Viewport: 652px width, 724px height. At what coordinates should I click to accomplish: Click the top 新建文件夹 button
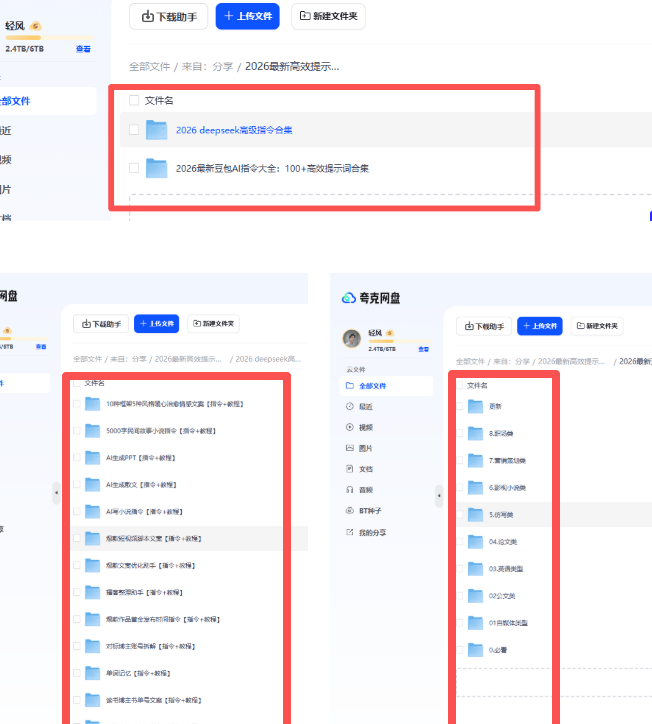(328, 16)
